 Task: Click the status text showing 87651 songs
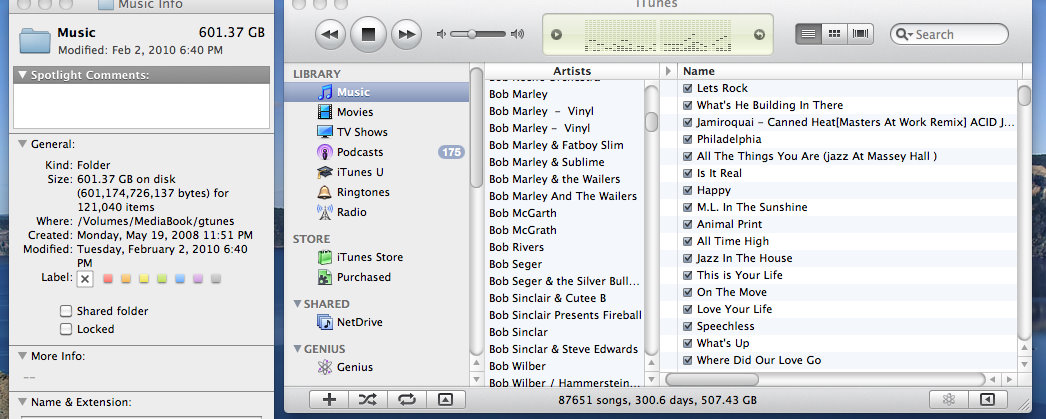point(657,400)
